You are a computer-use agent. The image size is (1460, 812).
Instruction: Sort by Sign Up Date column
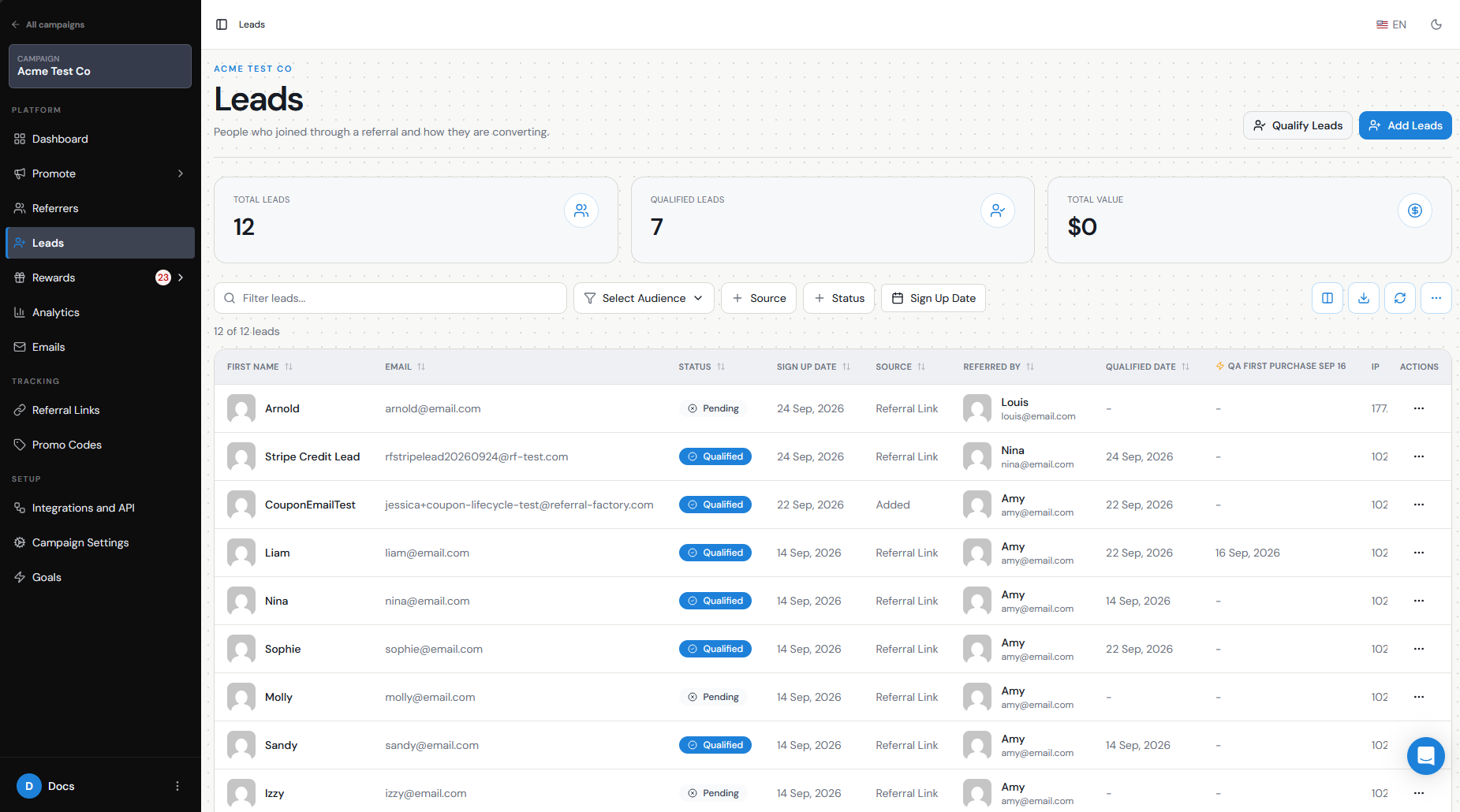(x=813, y=367)
